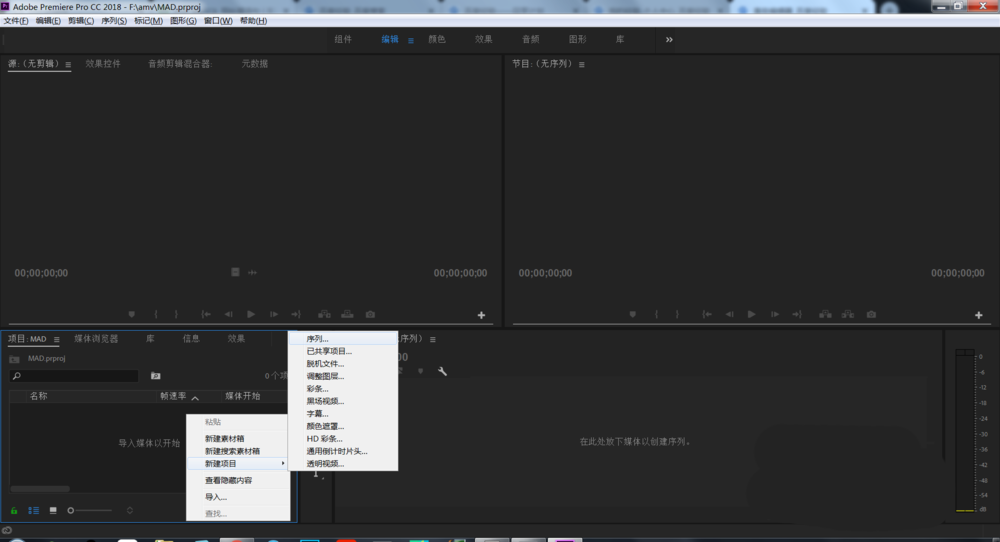Expand the 新建项目 submenu arrow
The height and width of the screenshot is (542, 1000).
click(283, 464)
